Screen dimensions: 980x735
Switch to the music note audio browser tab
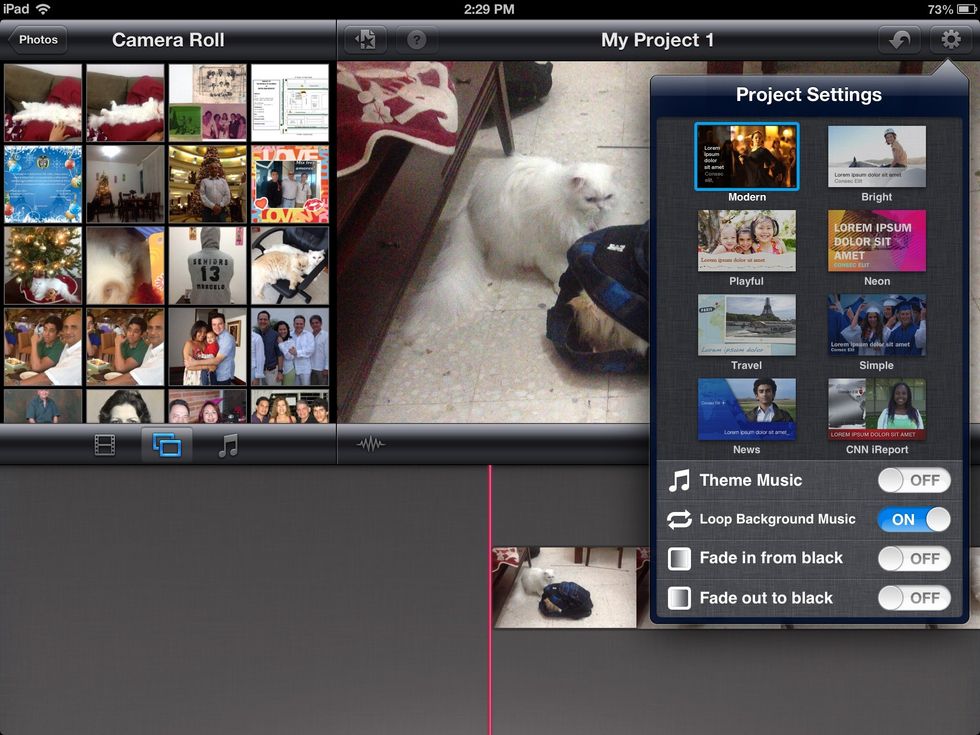coord(228,444)
